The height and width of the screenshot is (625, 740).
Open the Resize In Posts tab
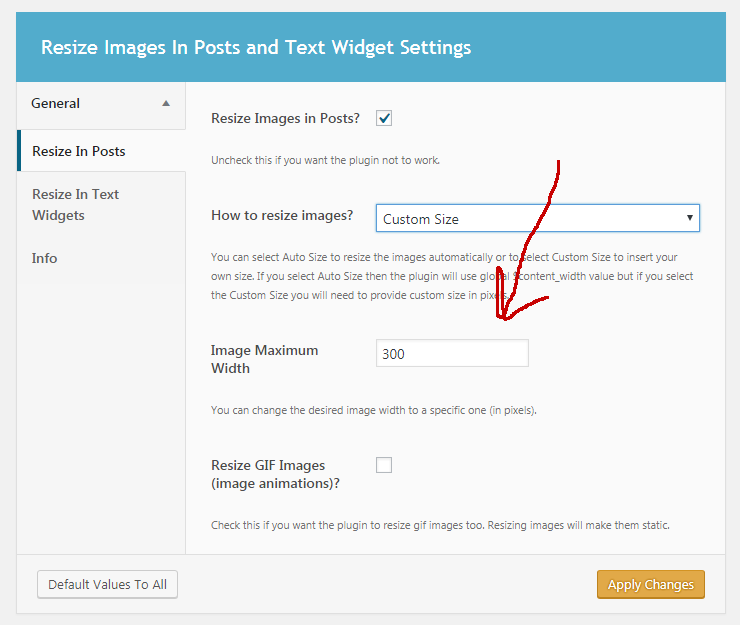tap(79, 151)
